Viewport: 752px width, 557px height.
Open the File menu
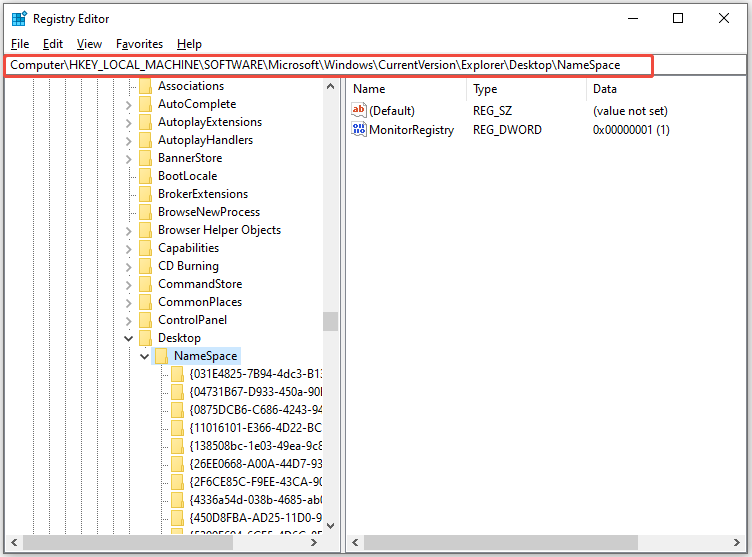20,44
